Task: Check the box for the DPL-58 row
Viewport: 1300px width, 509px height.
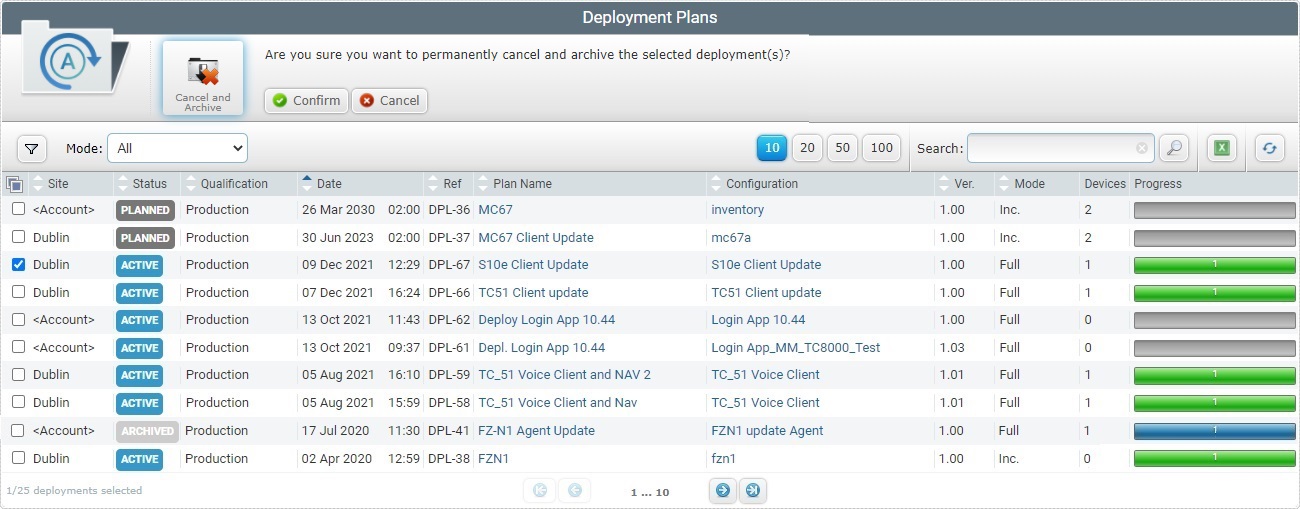Action: (18, 402)
